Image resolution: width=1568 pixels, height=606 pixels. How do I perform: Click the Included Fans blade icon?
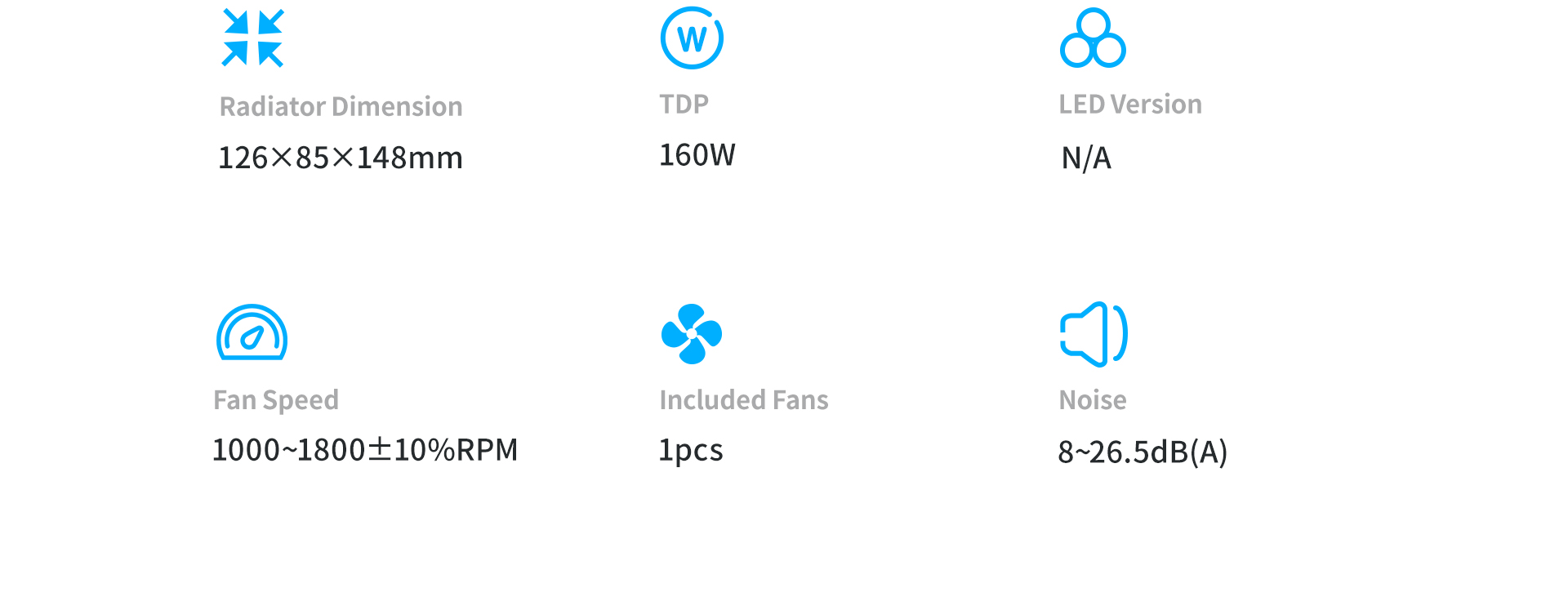[692, 334]
